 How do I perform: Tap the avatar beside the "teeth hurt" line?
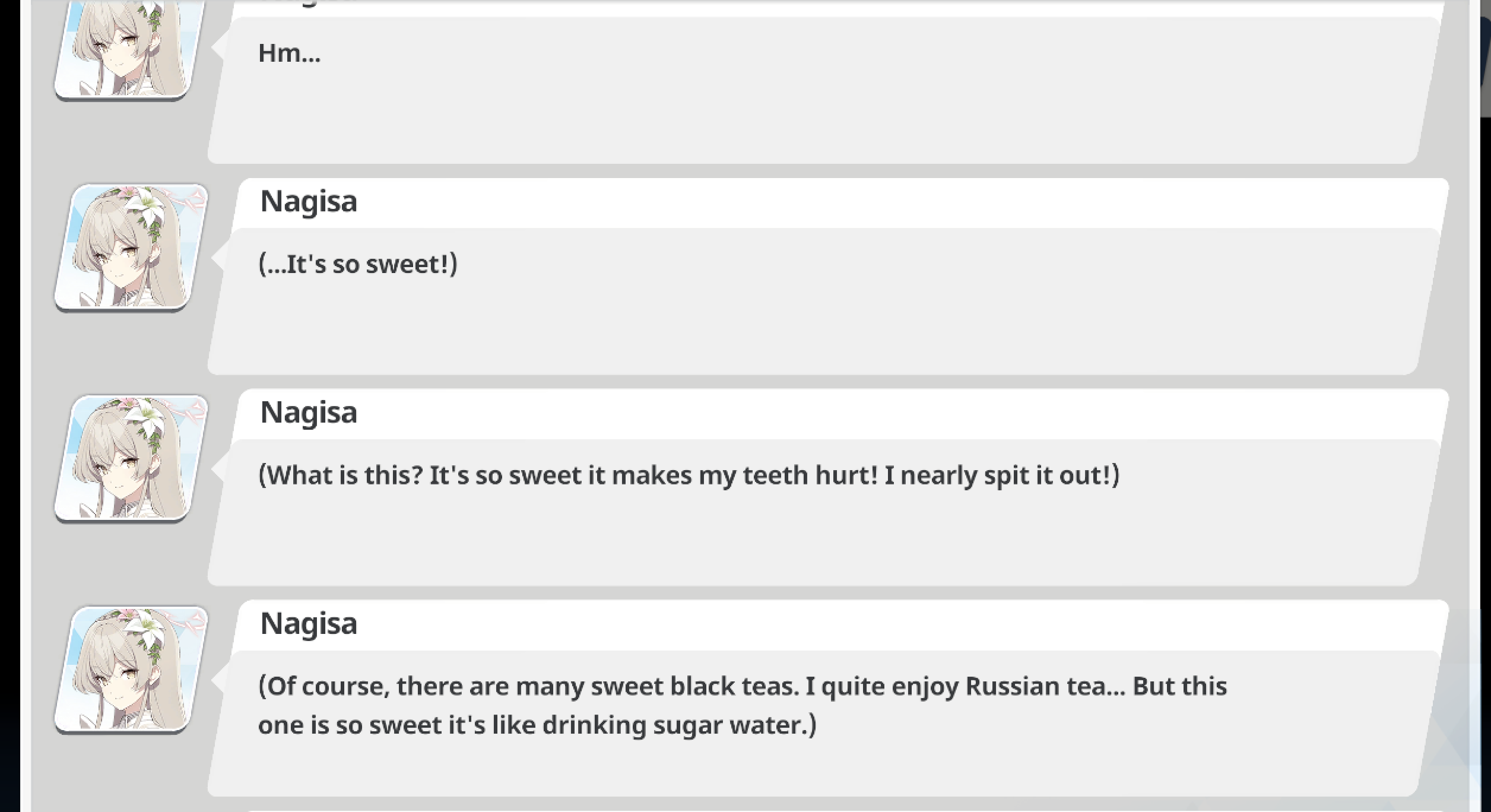[x=131, y=459]
